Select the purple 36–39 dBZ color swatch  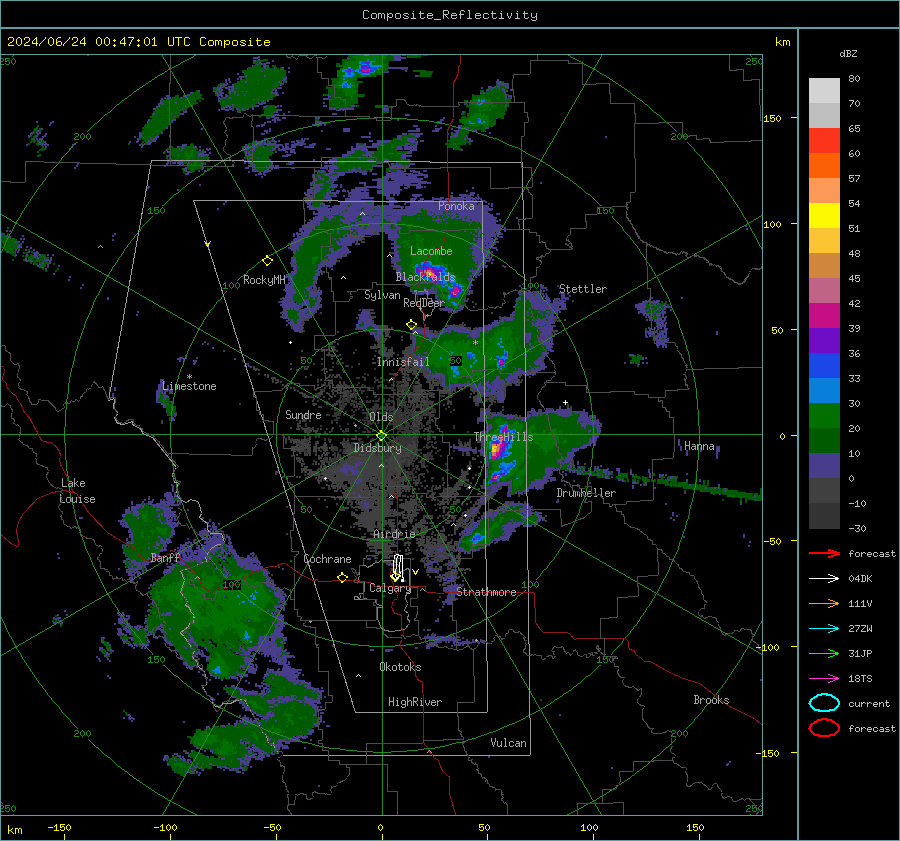click(x=824, y=341)
